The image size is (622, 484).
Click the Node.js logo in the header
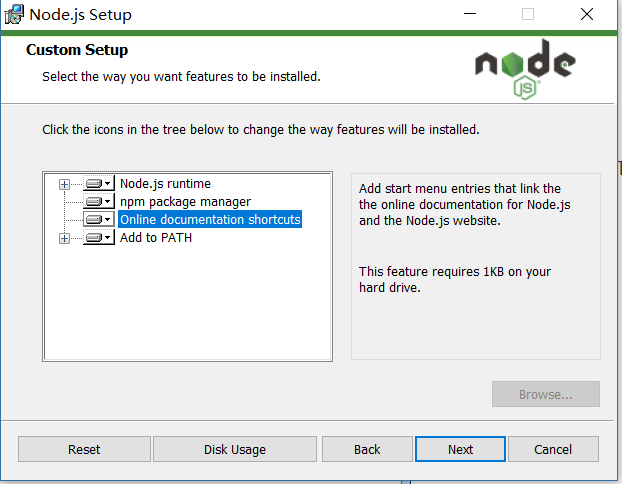click(x=525, y=69)
